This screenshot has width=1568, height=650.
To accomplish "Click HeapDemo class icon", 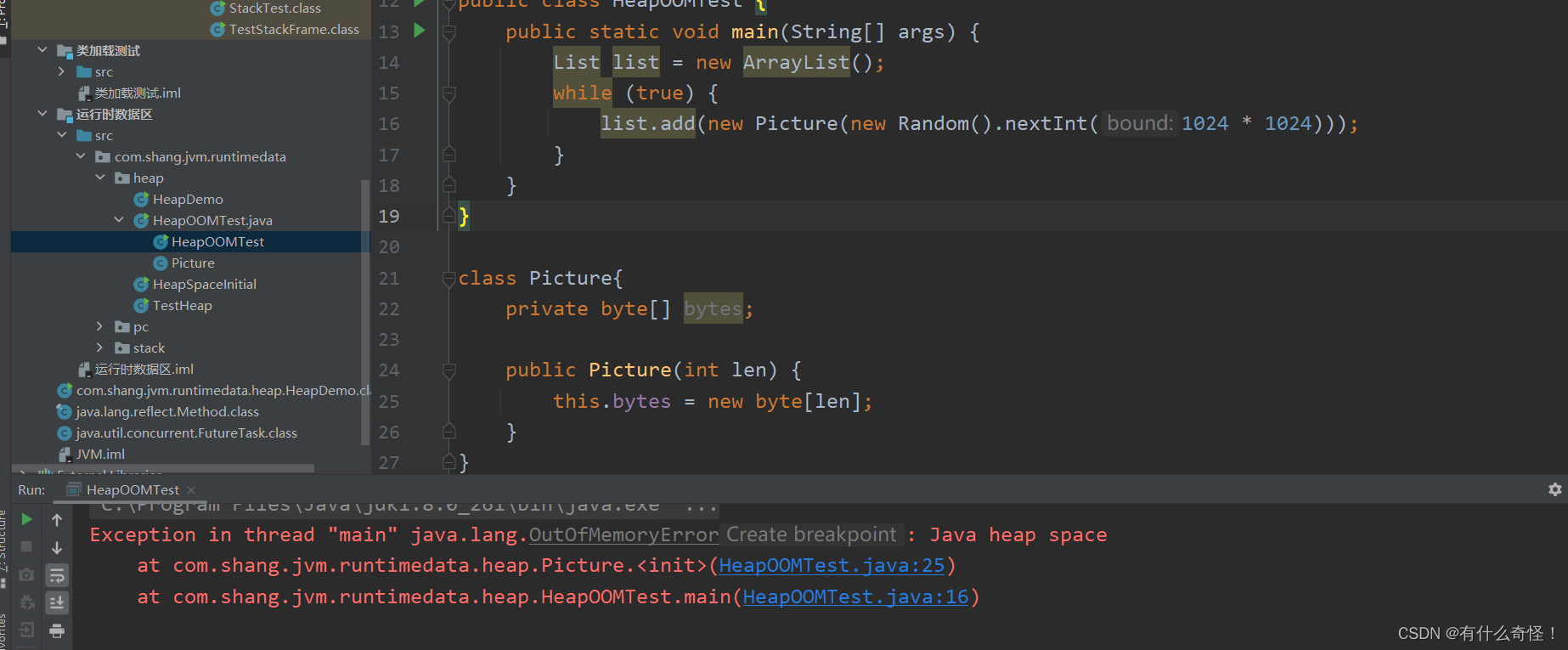I will 141,199.
